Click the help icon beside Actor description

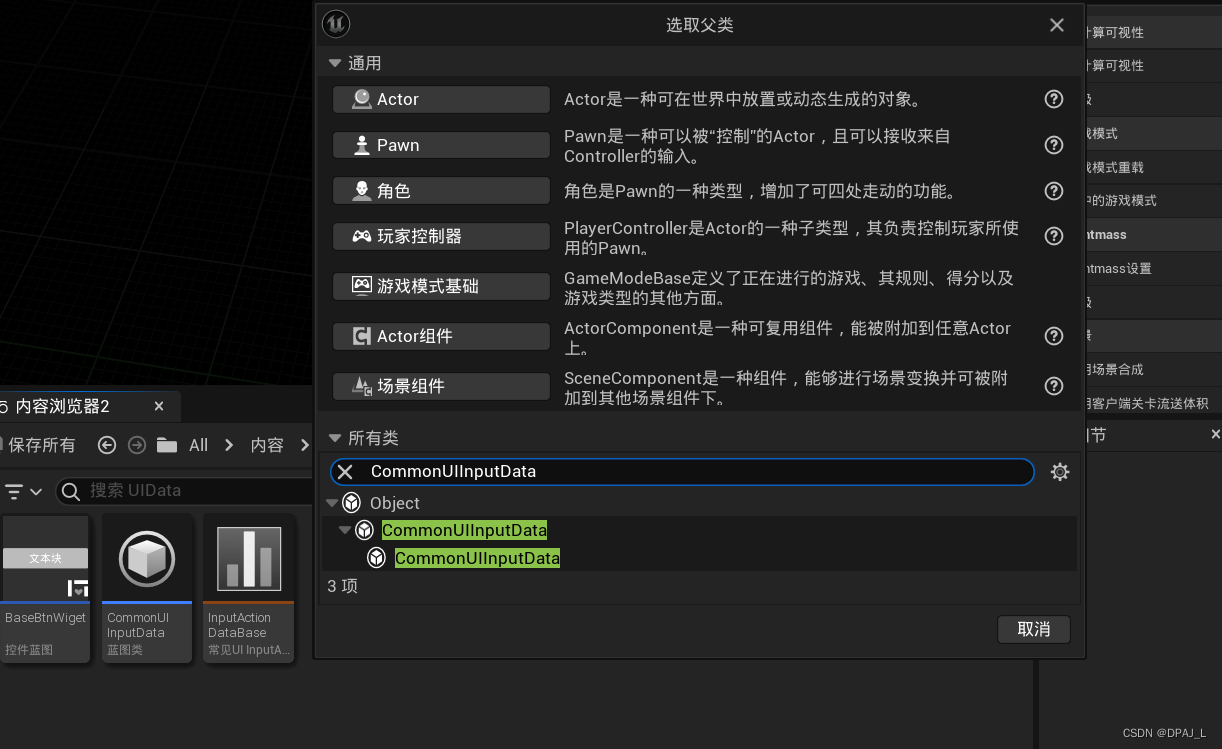1053,99
